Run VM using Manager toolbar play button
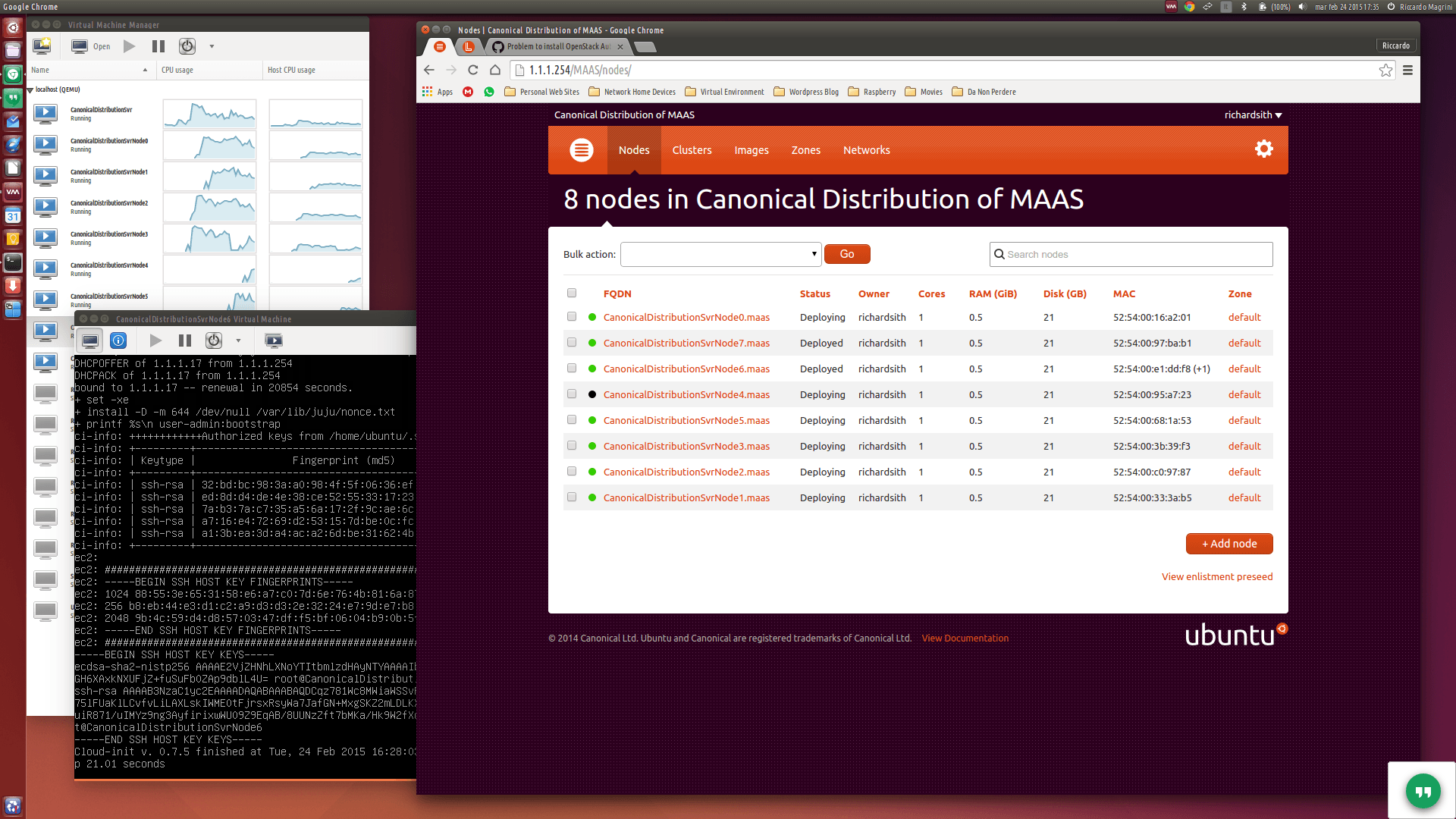Viewport: 1456px width, 819px height. click(130, 46)
